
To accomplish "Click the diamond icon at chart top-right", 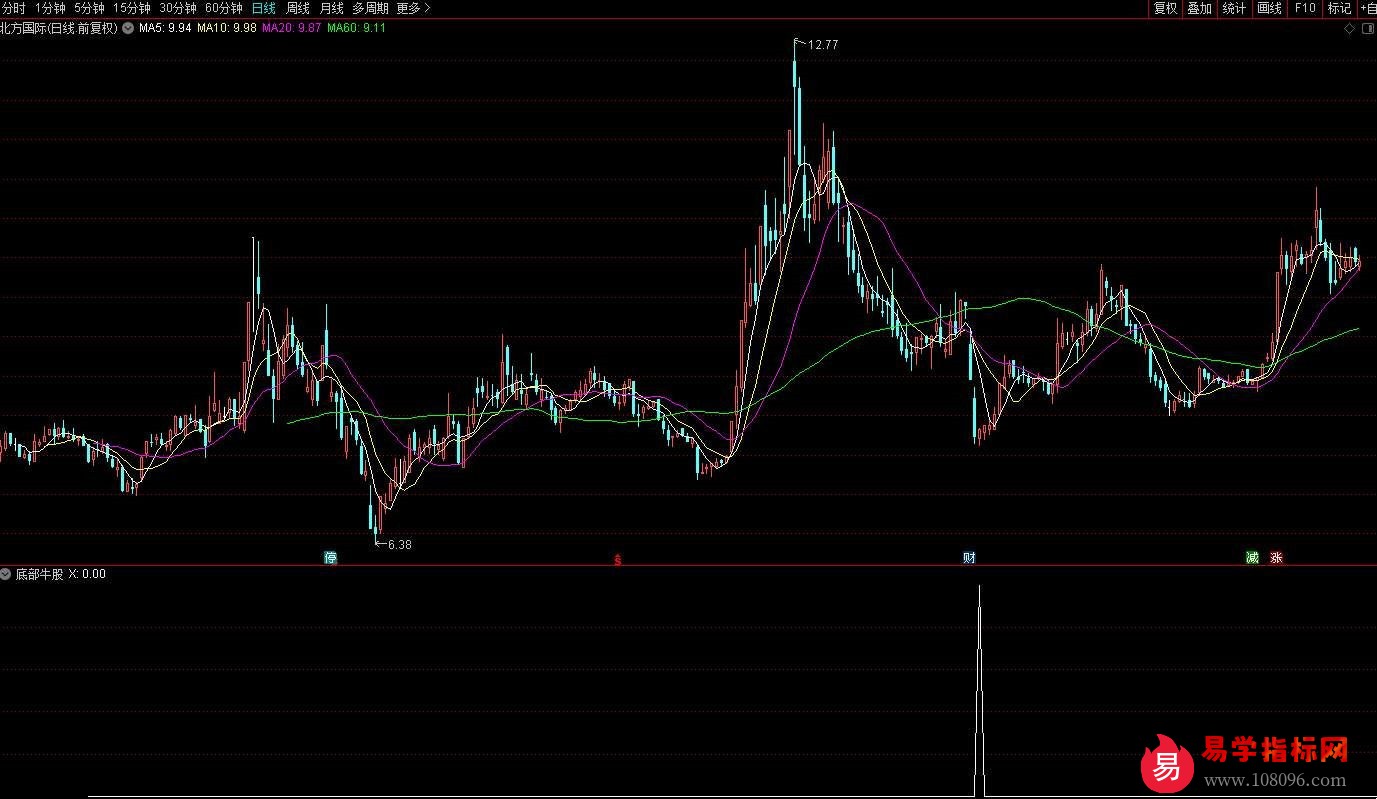I will pos(1349,30).
